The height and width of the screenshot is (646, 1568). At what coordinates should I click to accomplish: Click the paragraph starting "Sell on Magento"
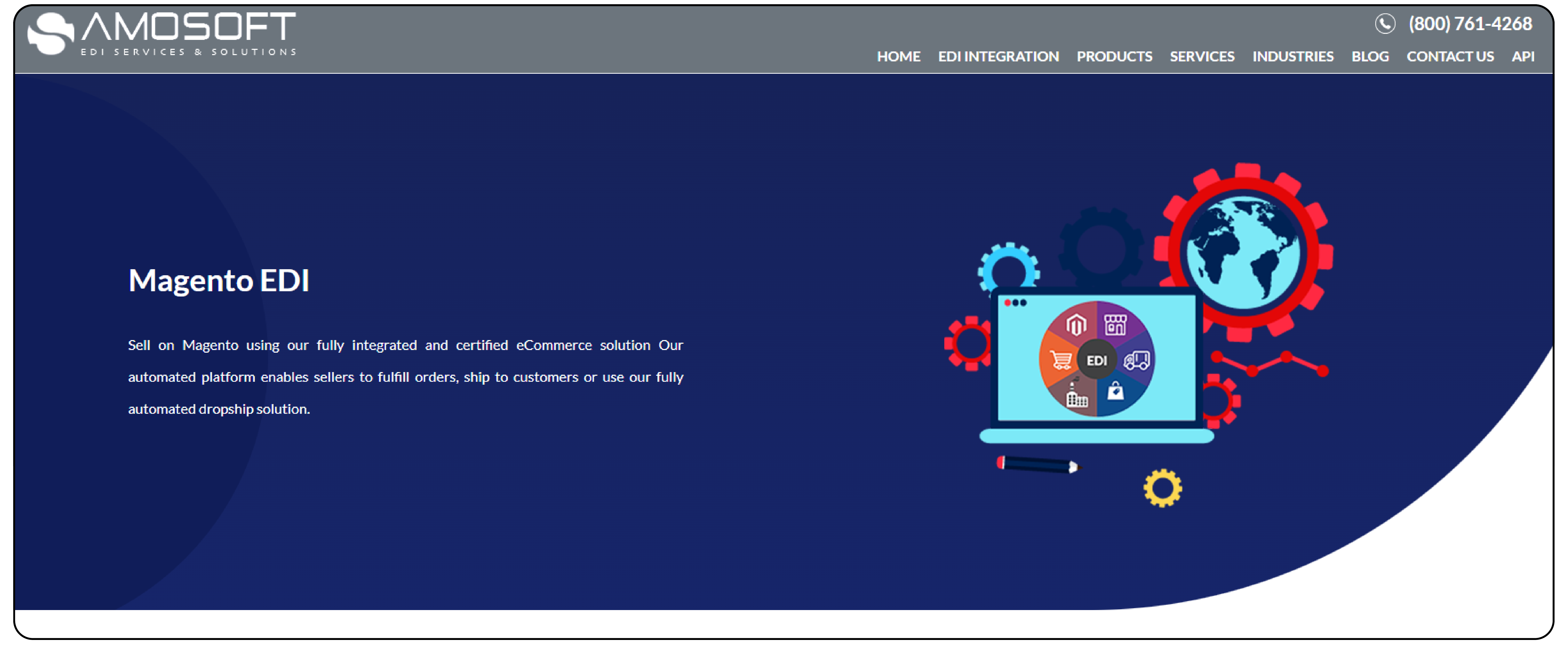[405, 377]
